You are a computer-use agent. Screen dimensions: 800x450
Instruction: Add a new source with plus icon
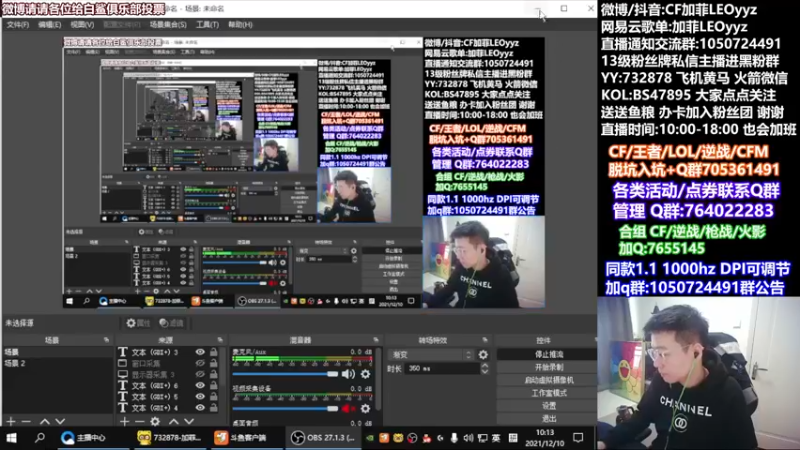coord(124,421)
